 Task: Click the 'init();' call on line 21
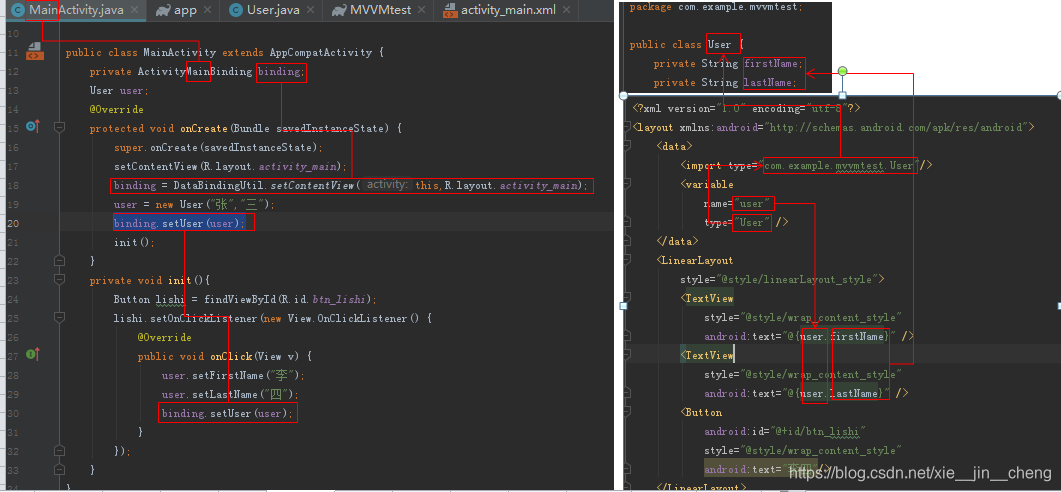135,242
